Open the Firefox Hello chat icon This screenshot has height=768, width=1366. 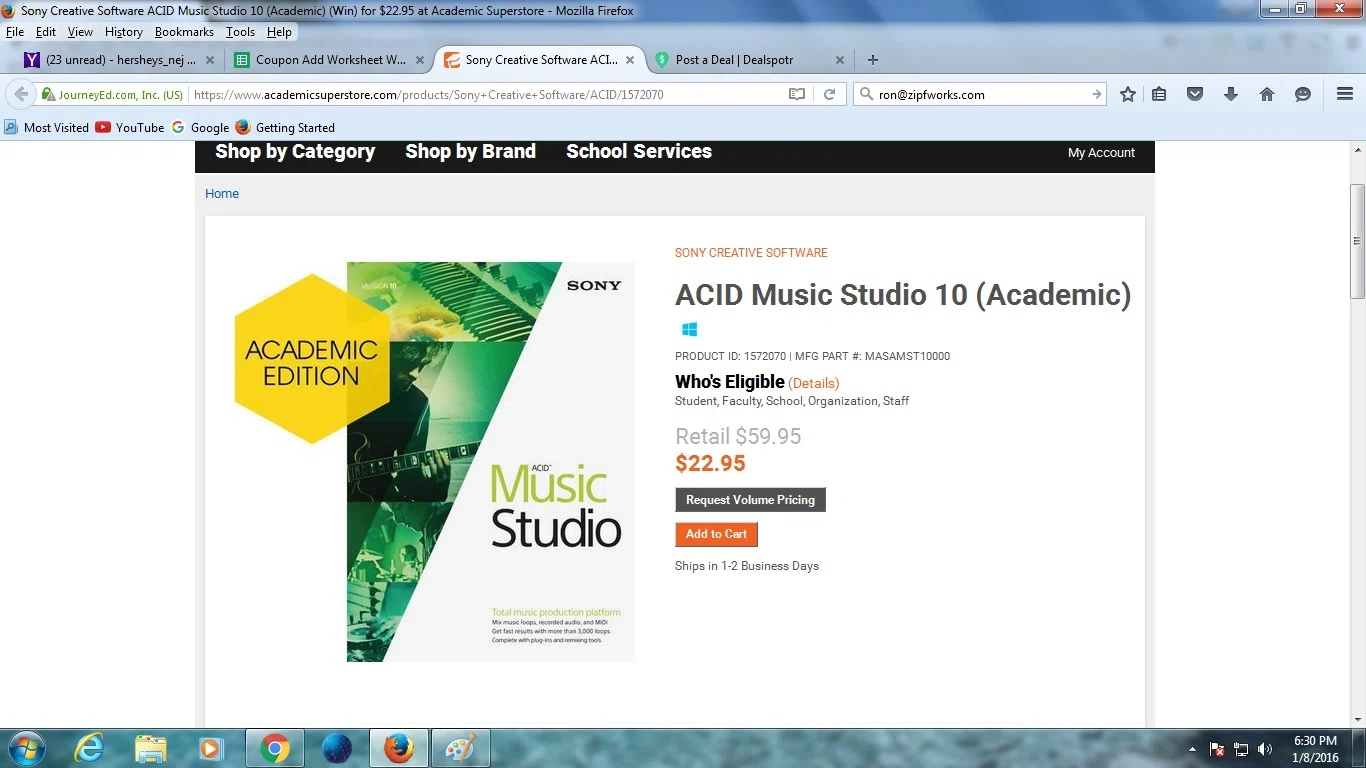[x=1303, y=94]
